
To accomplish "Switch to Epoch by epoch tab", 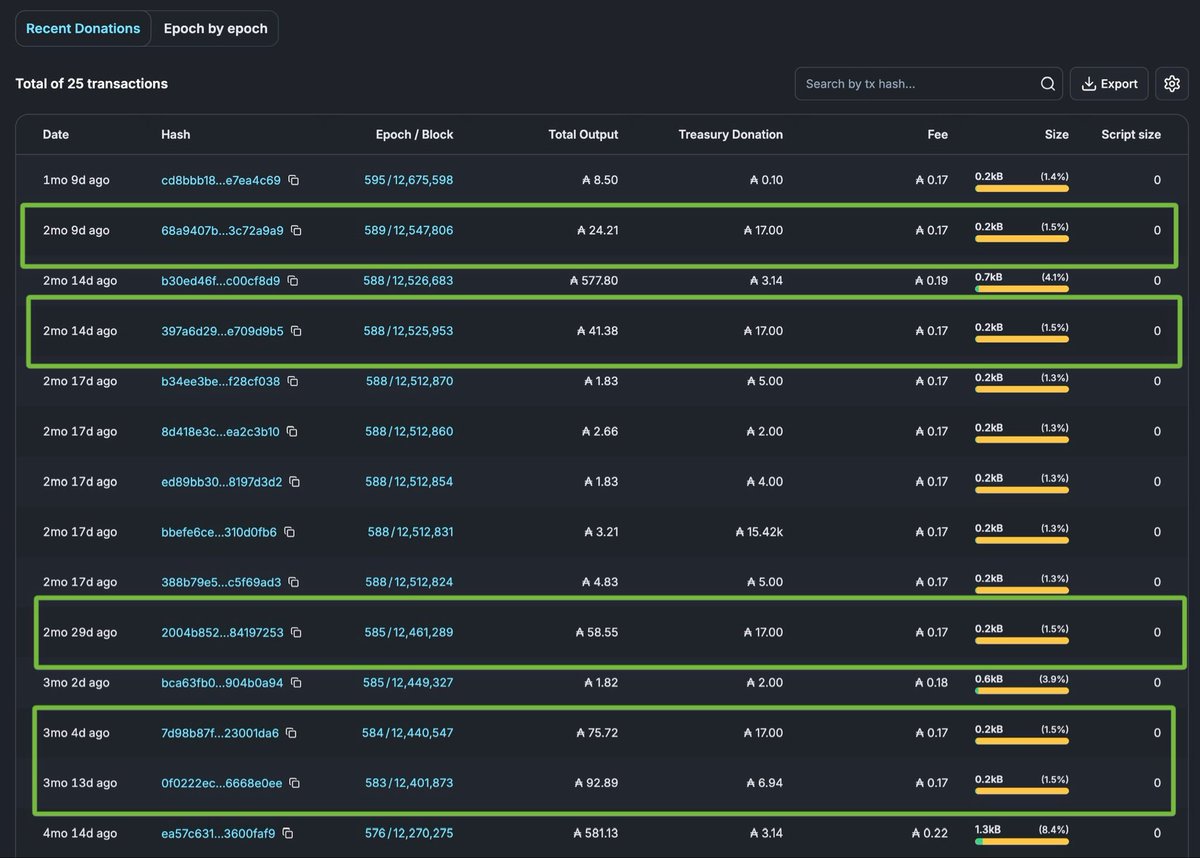I will tap(216, 29).
